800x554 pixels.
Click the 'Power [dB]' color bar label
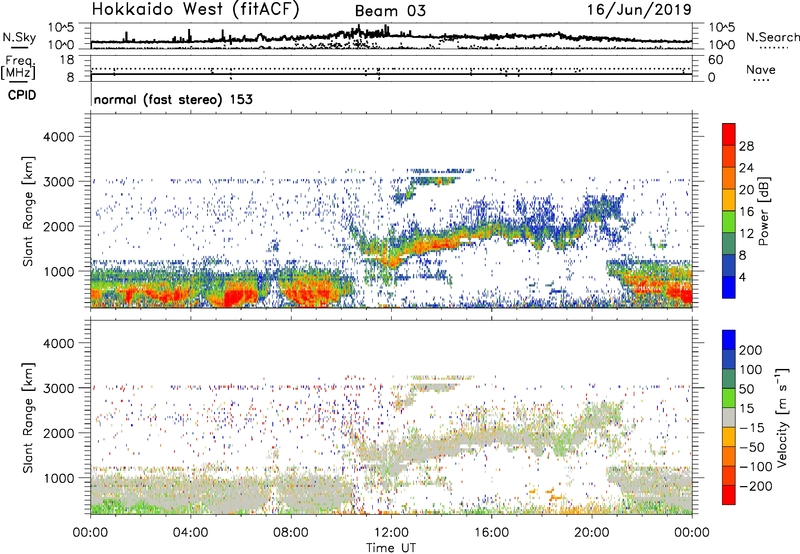764,211
